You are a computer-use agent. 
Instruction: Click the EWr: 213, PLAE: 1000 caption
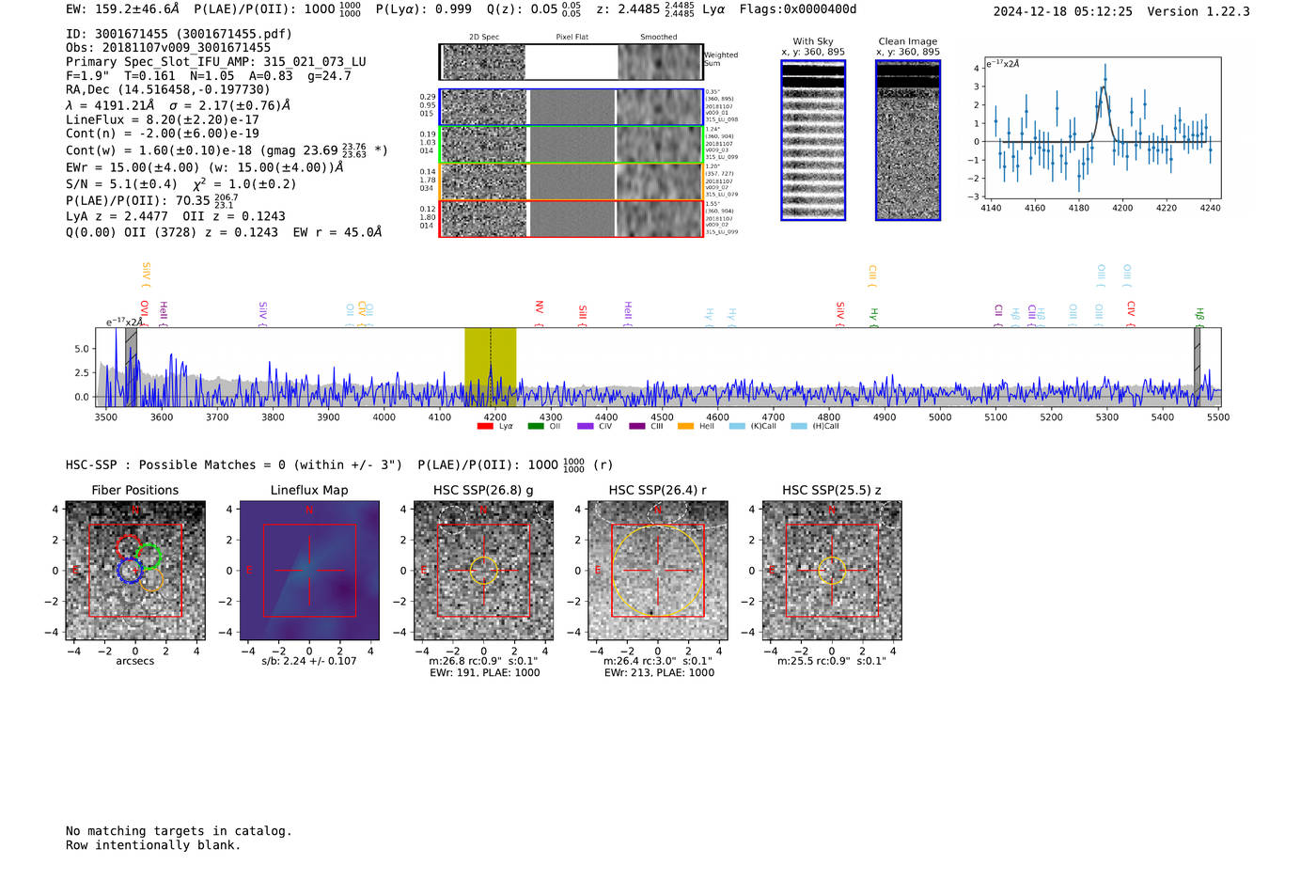click(x=659, y=673)
